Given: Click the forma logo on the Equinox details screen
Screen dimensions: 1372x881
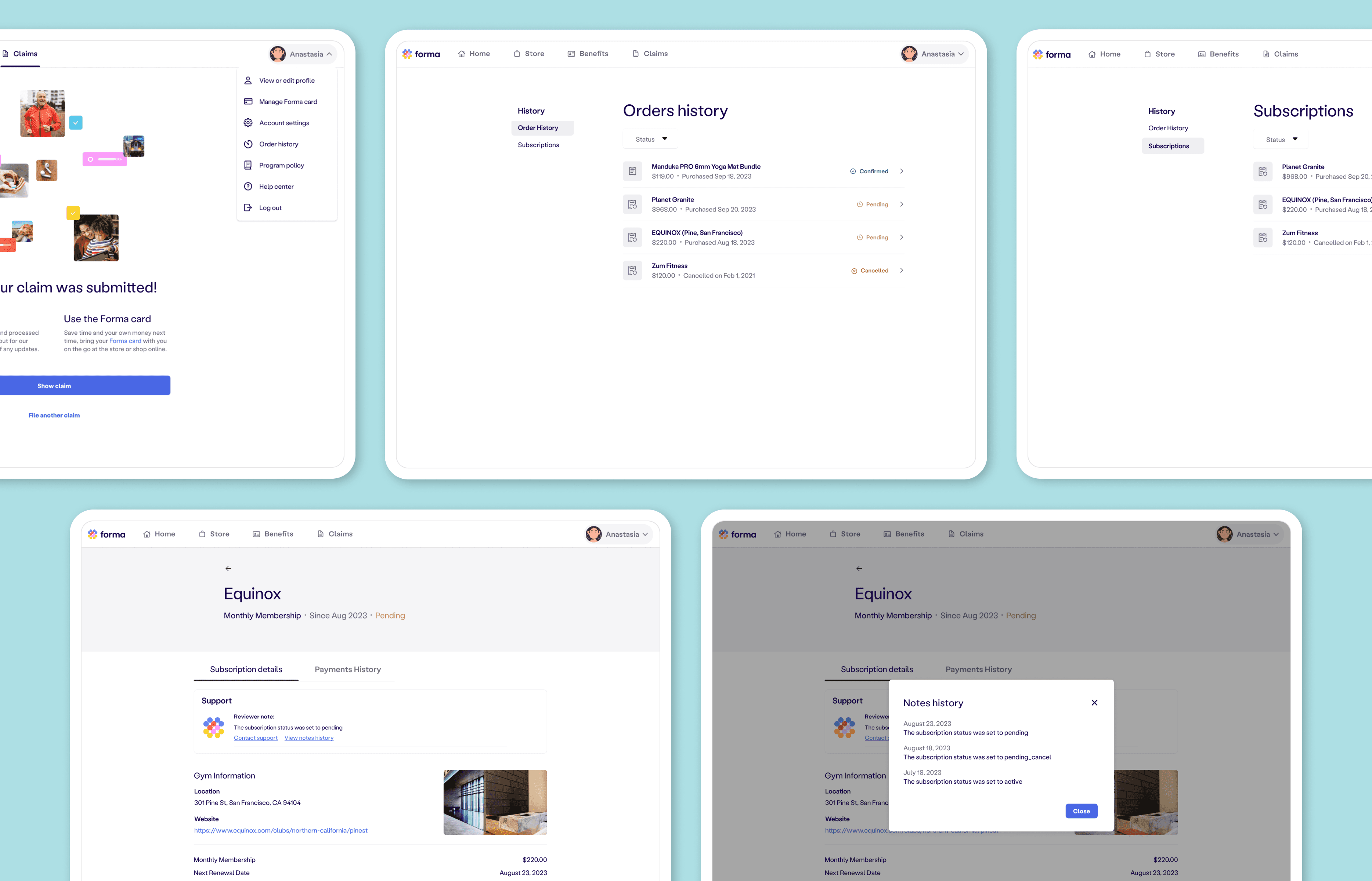Looking at the screenshot, I should [106, 534].
